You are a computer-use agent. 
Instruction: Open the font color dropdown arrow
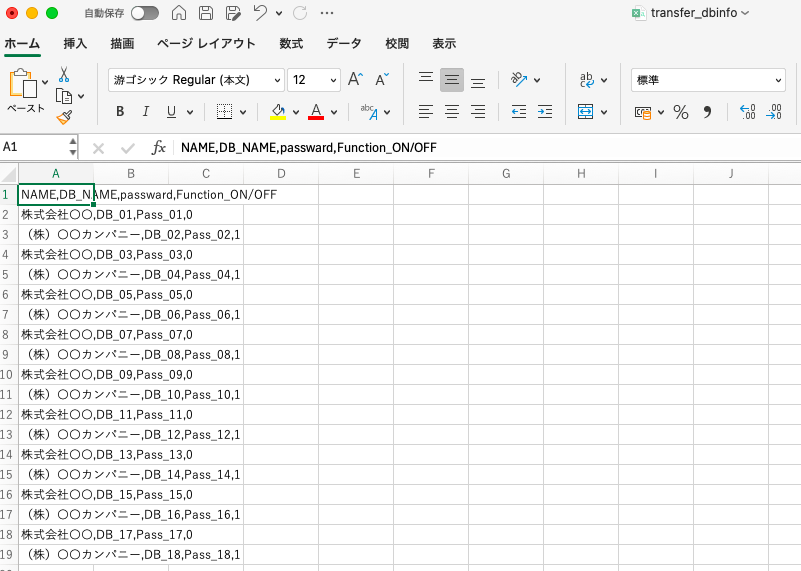(x=334, y=112)
